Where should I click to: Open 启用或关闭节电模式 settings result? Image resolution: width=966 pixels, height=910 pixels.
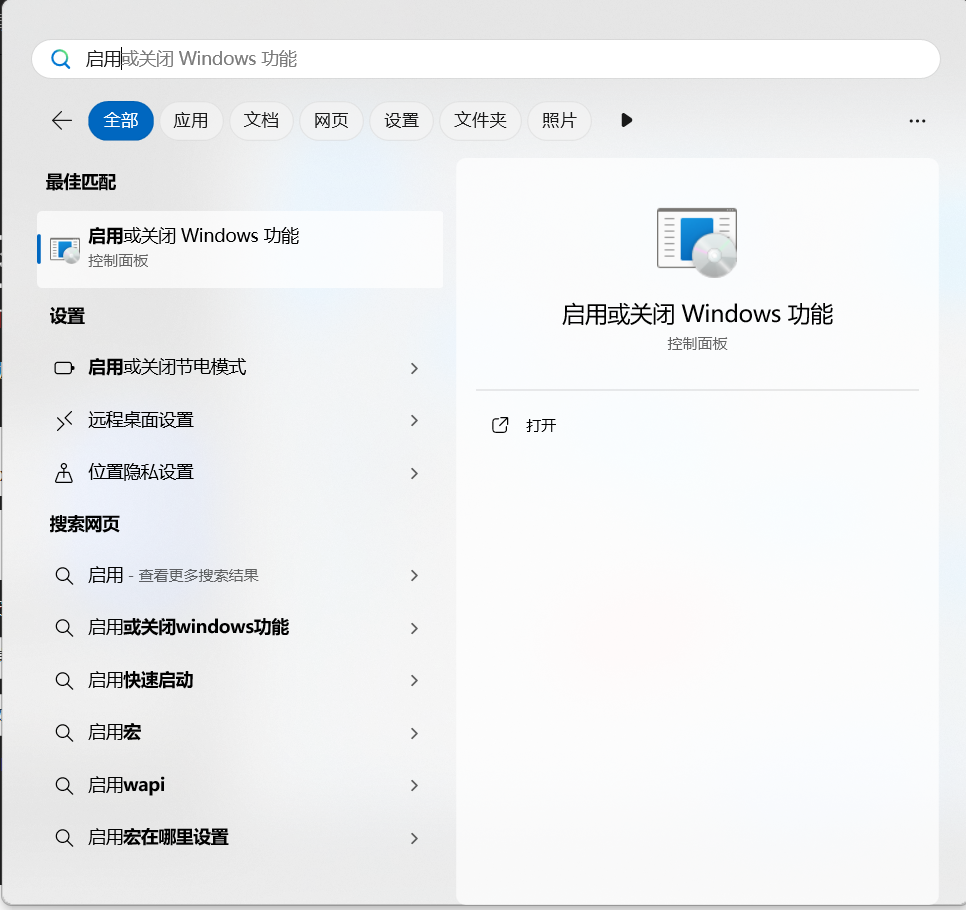(x=240, y=368)
